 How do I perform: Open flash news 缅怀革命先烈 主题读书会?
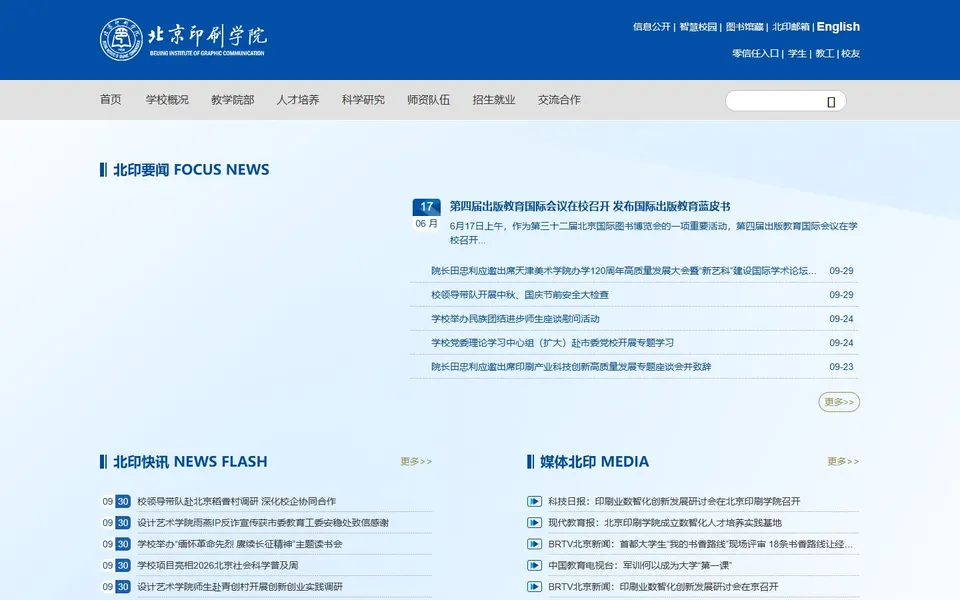[239, 544]
